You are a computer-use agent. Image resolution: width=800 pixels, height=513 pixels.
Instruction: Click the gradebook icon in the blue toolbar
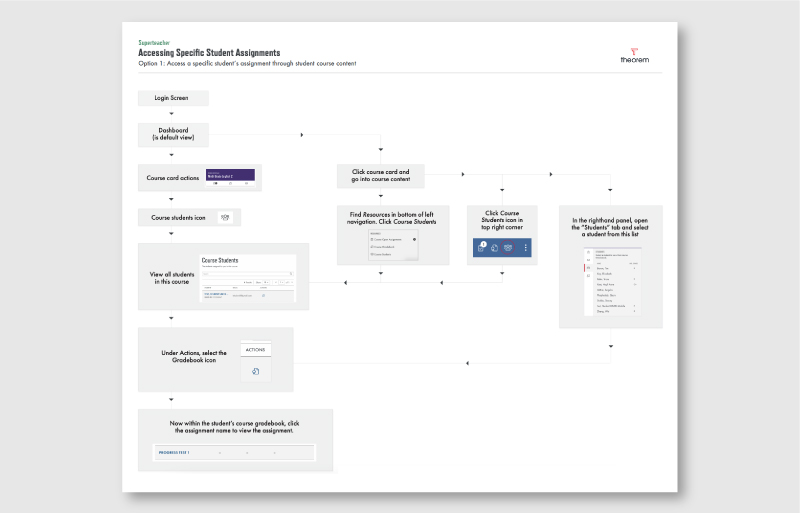coord(494,248)
